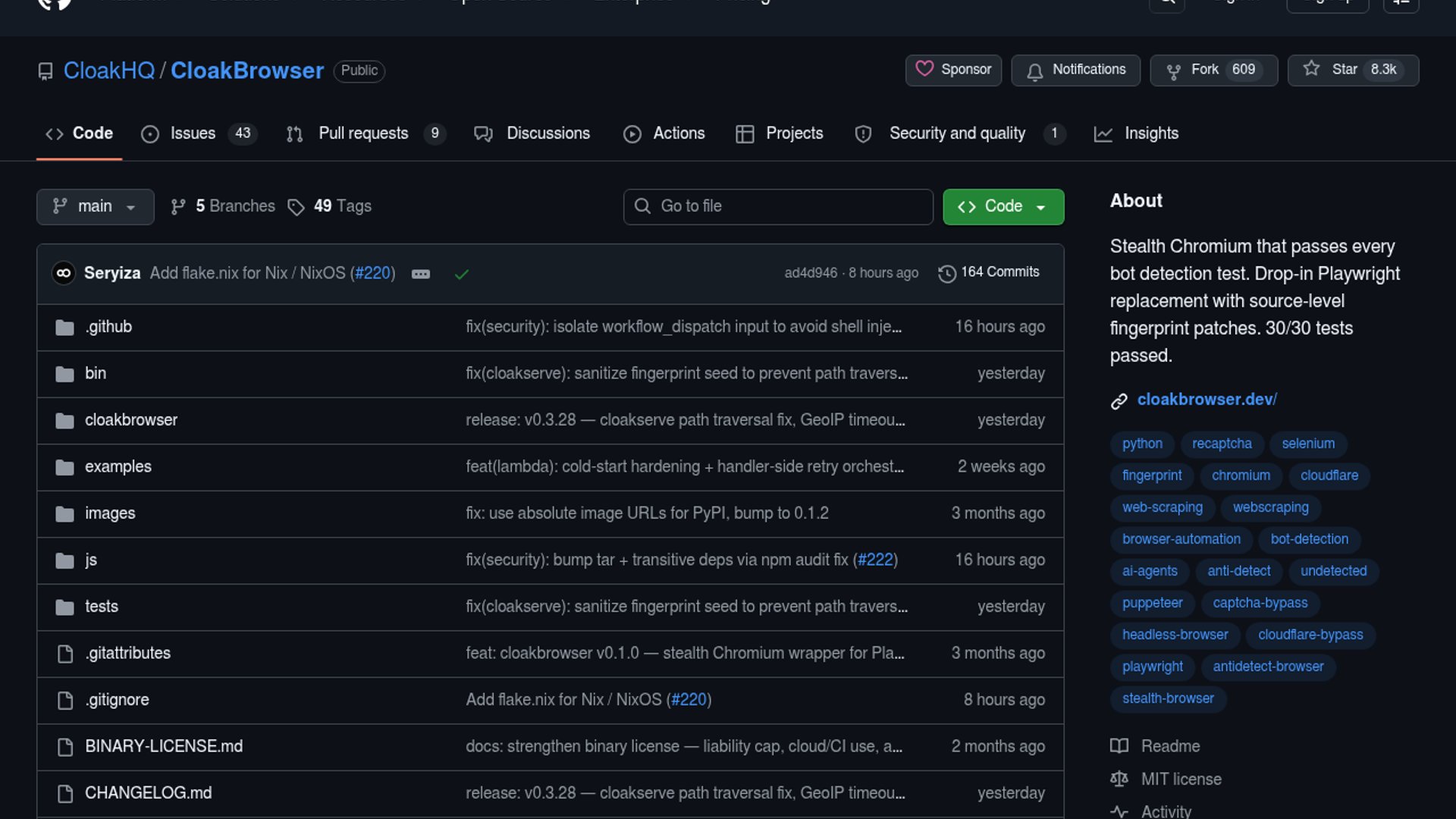
Task: Click the Sponsor heart icon
Action: pyautogui.click(x=924, y=69)
